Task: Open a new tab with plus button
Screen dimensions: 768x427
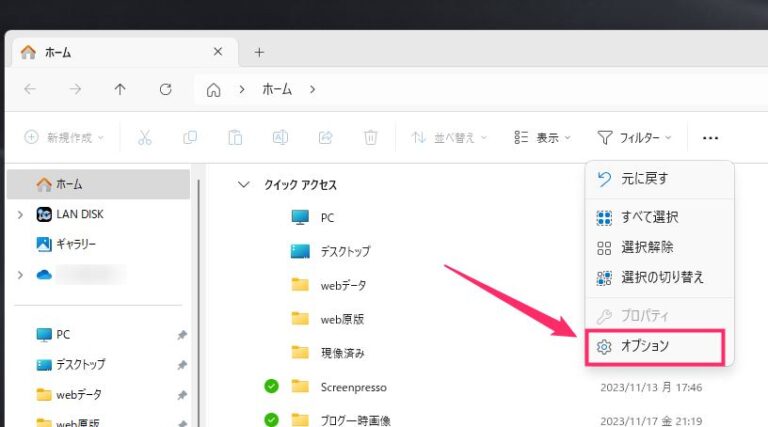Action: [x=259, y=52]
